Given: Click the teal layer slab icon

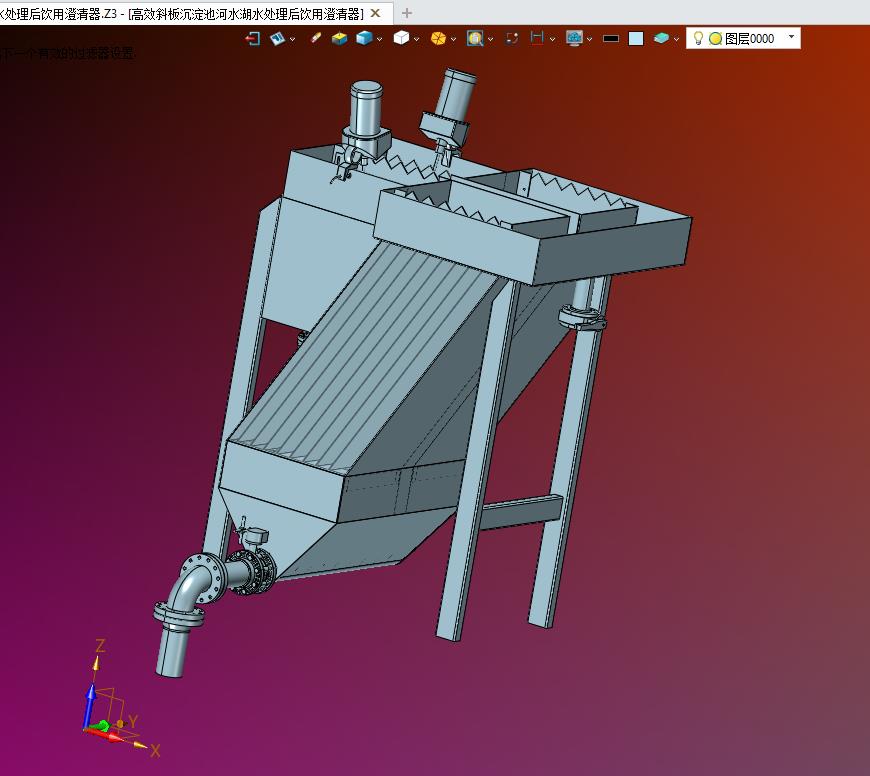Looking at the screenshot, I should coord(661,38).
